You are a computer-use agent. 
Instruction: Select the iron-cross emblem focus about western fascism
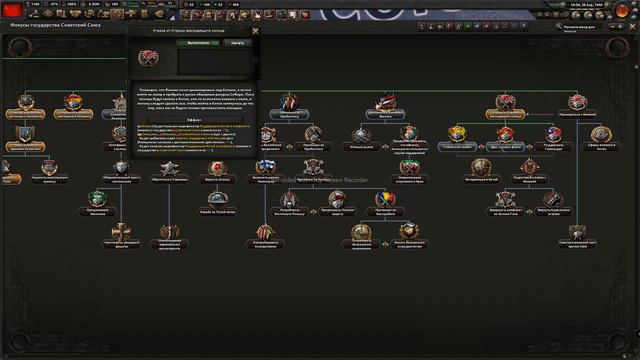121,237
